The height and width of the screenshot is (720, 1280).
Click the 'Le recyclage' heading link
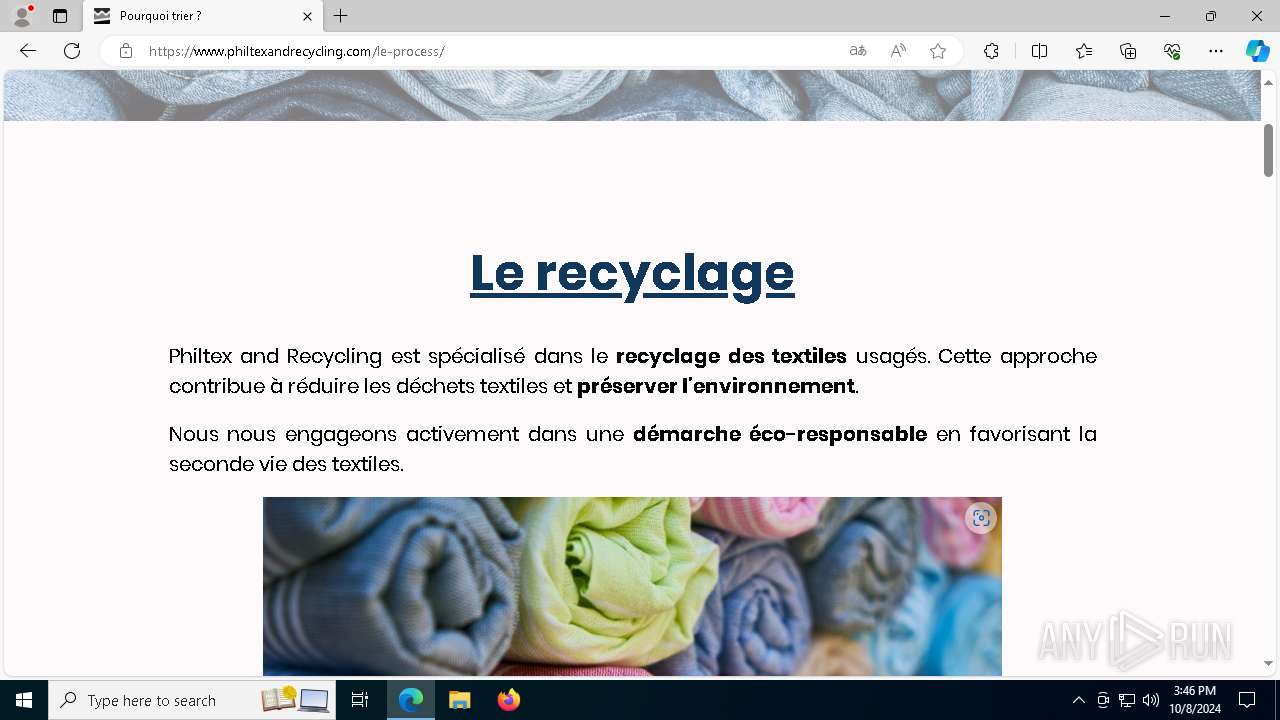click(x=632, y=273)
